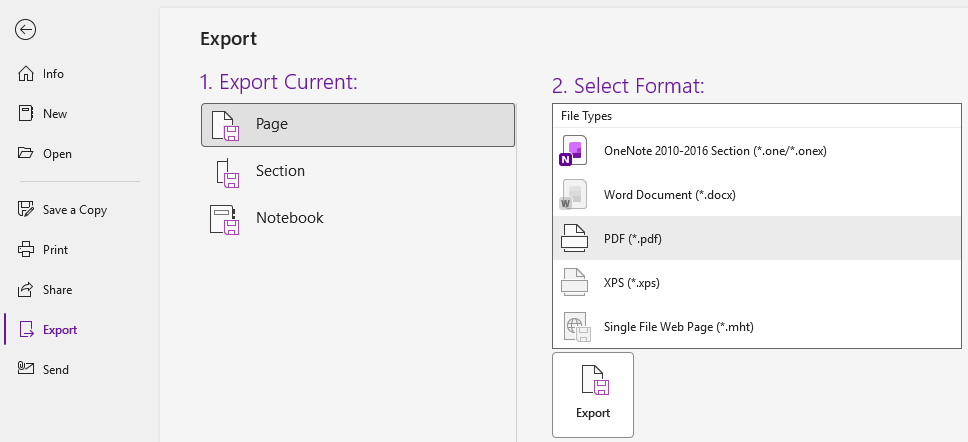968x442 pixels.
Task: Click the Word document file icon
Action: (x=572, y=195)
